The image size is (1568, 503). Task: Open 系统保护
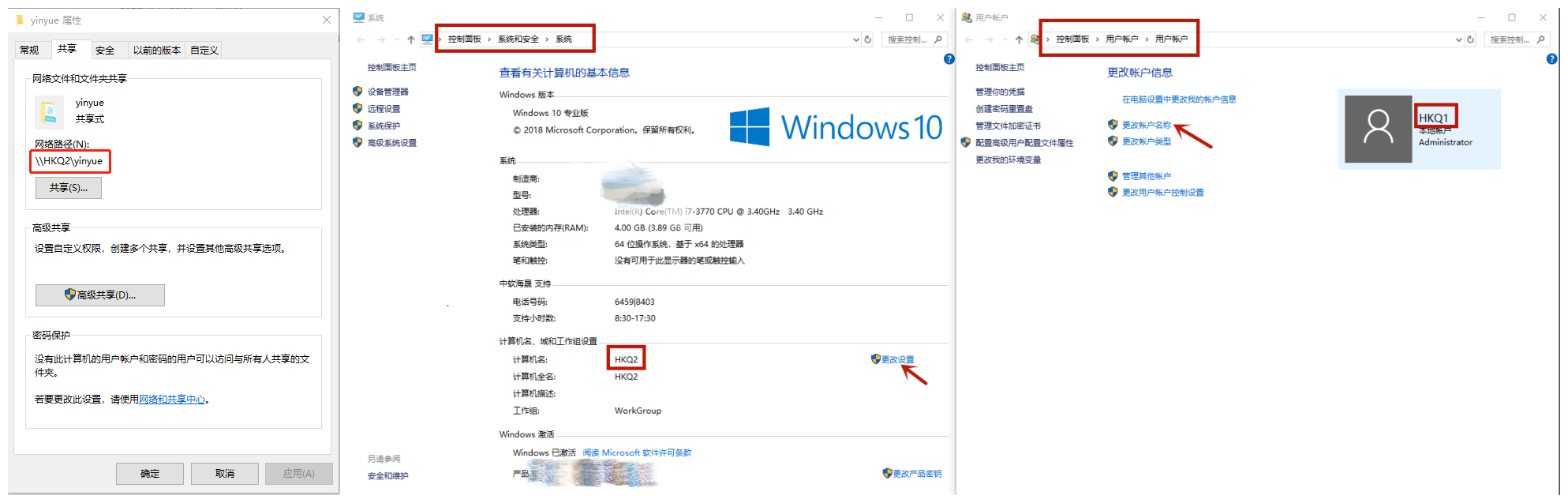point(384,126)
